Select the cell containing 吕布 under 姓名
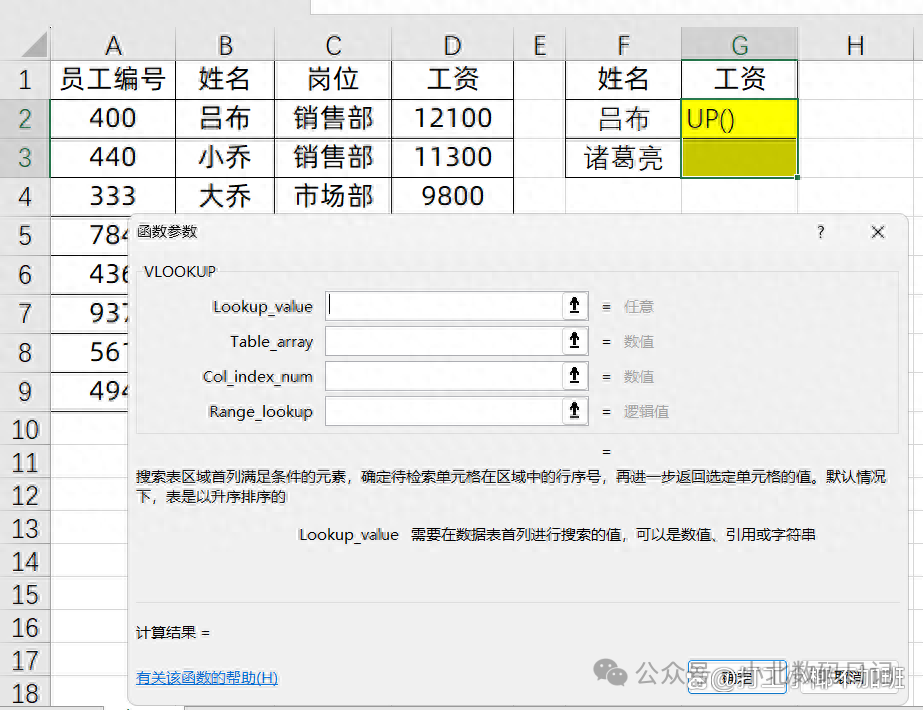923x710 pixels. click(x=224, y=118)
